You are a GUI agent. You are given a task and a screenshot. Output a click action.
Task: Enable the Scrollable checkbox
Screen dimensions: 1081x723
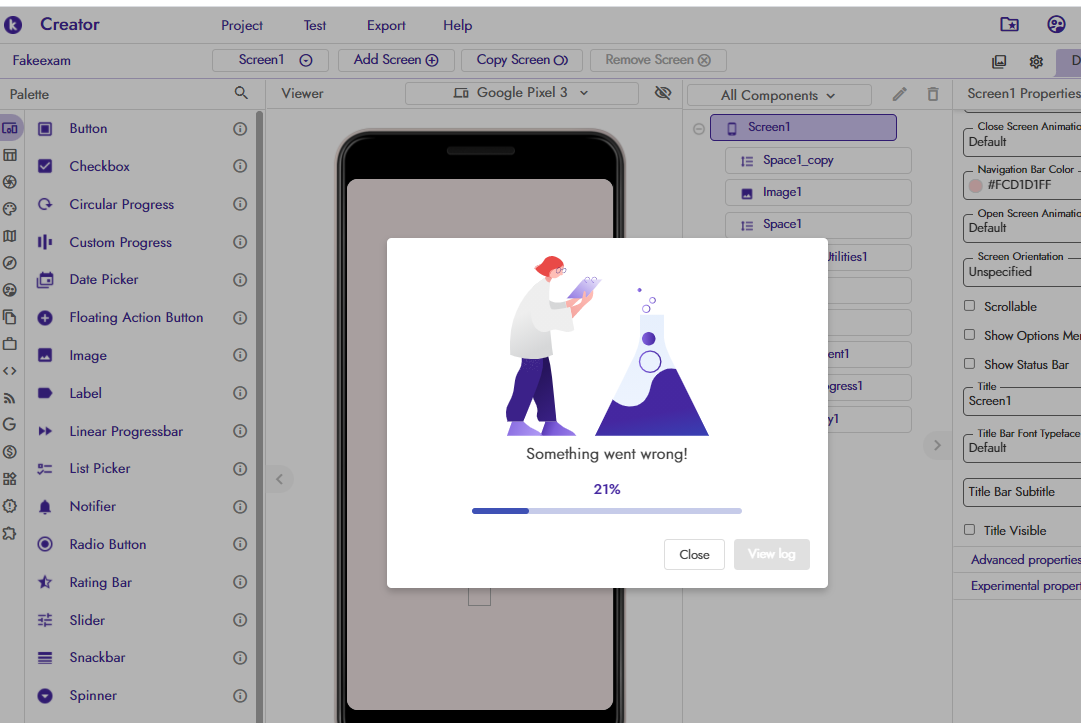click(x=969, y=305)
